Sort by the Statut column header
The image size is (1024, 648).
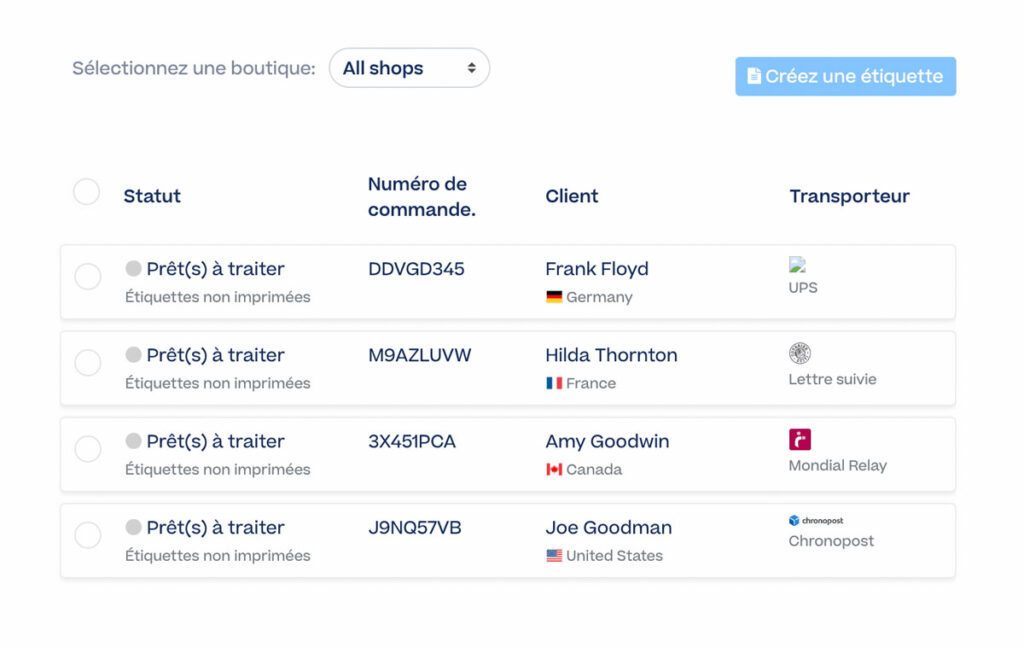tap(152, 196)
